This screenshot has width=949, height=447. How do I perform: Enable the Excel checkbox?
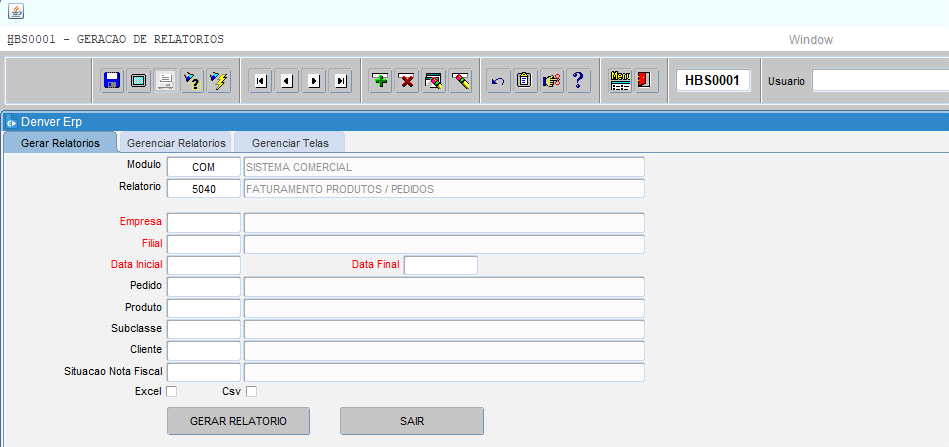(171, 391)
